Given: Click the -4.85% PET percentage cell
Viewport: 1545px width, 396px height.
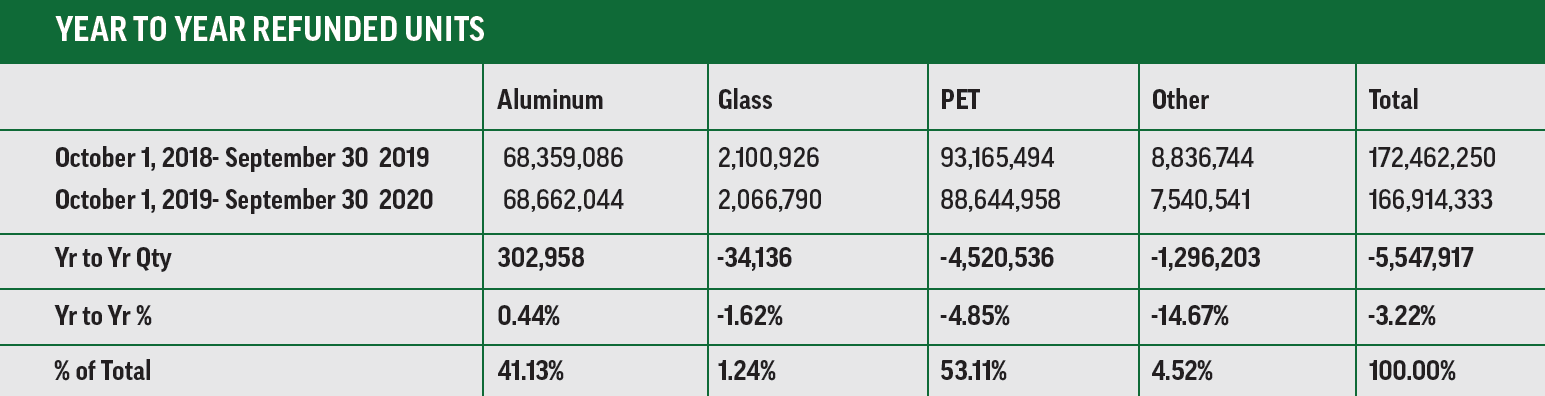Looking at the screenshot, I should (x=975, y=317).
